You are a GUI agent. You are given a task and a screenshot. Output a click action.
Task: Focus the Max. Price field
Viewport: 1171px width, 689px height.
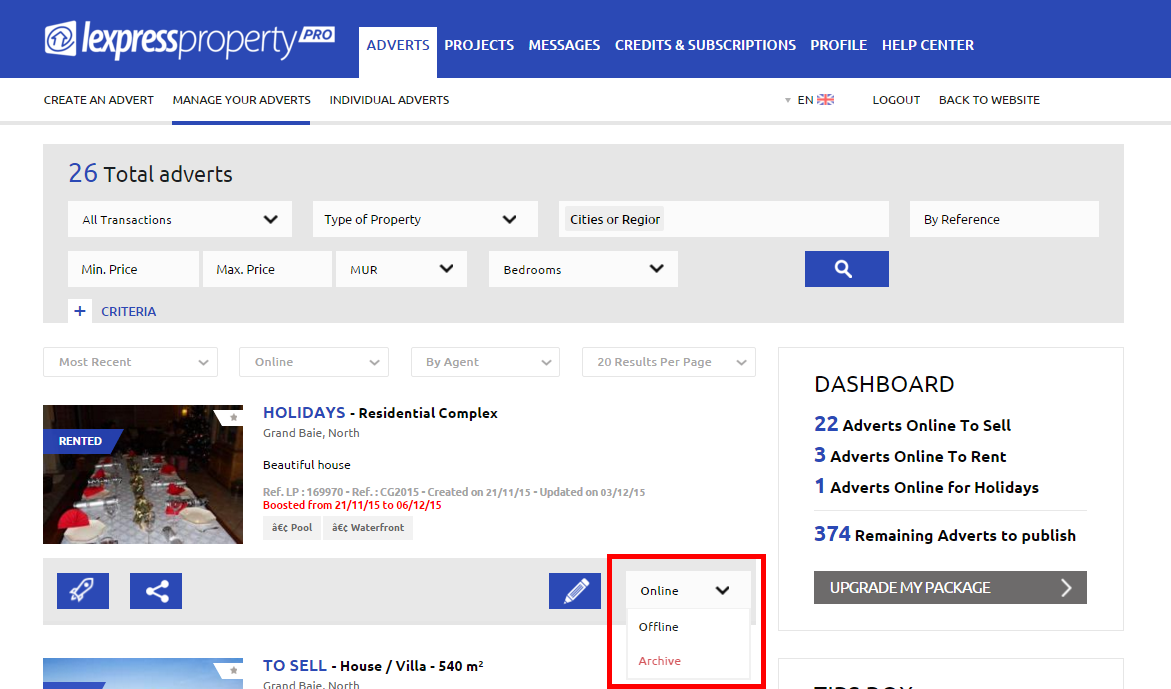pyautogui.click(x=267, y=269)
